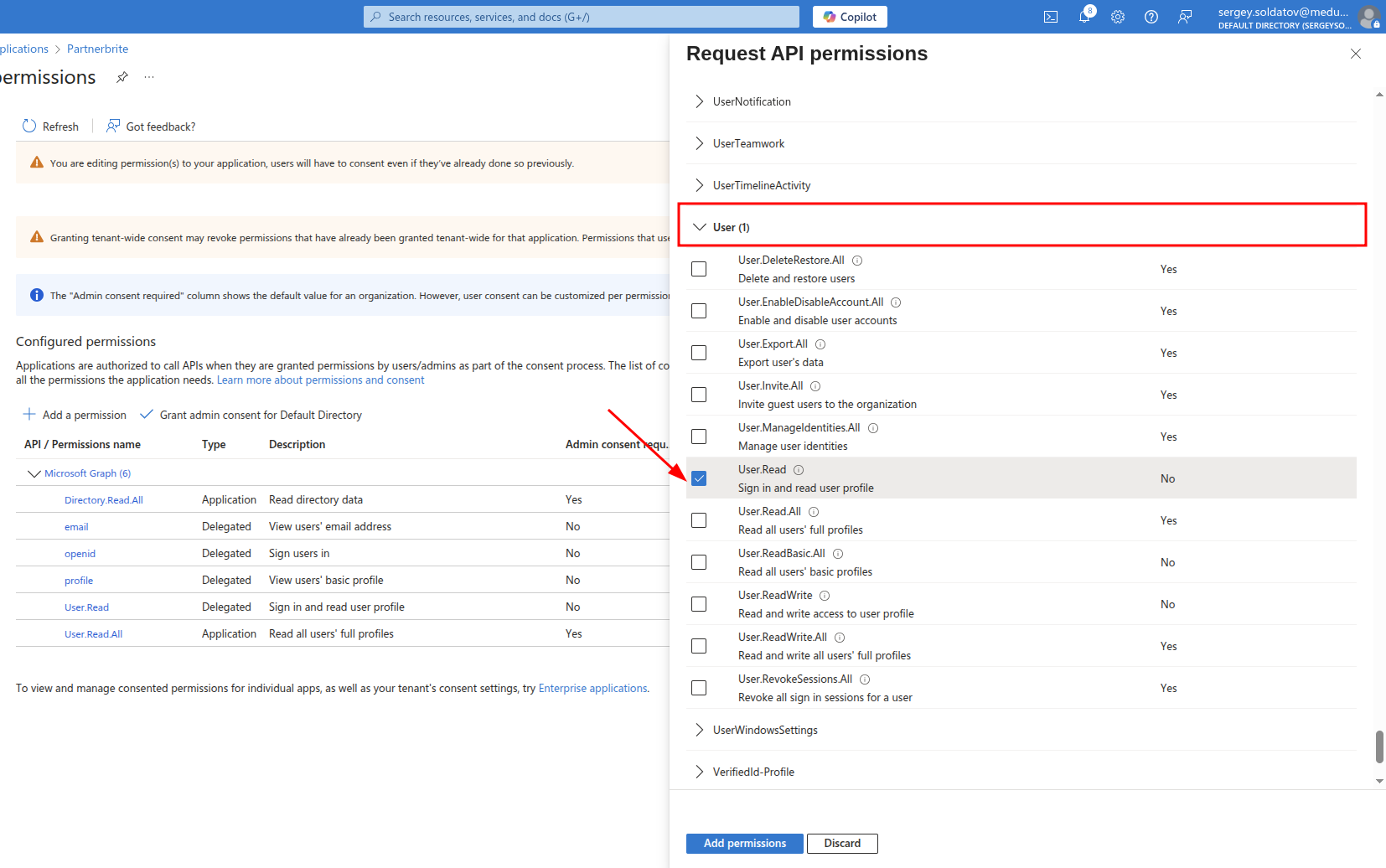Check the User.EnableDisableAccount.All checkbox
Viewport: 1386px width, 868px height.
699,311
